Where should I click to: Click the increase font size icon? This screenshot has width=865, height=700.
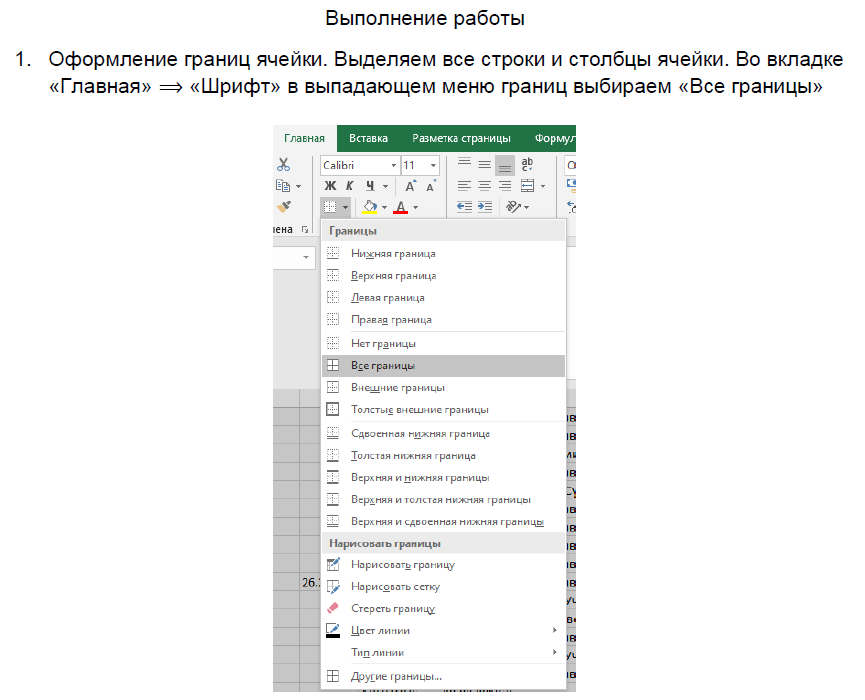(x=410, y=186)
